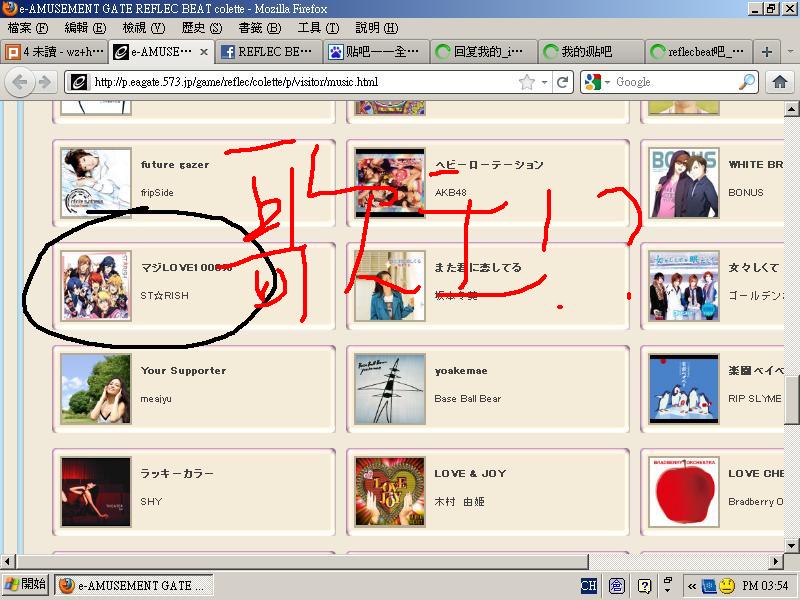Screen dimensions: 800x600
Task: Switch to the reflecbeat吧 tab
Action: (x=698, y=52)
